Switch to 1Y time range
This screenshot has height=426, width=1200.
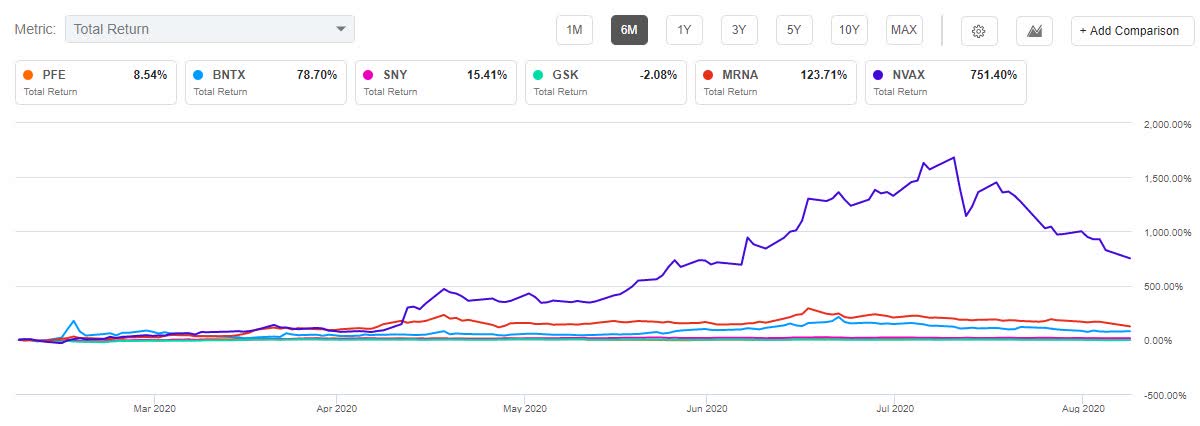pos(684,30)
